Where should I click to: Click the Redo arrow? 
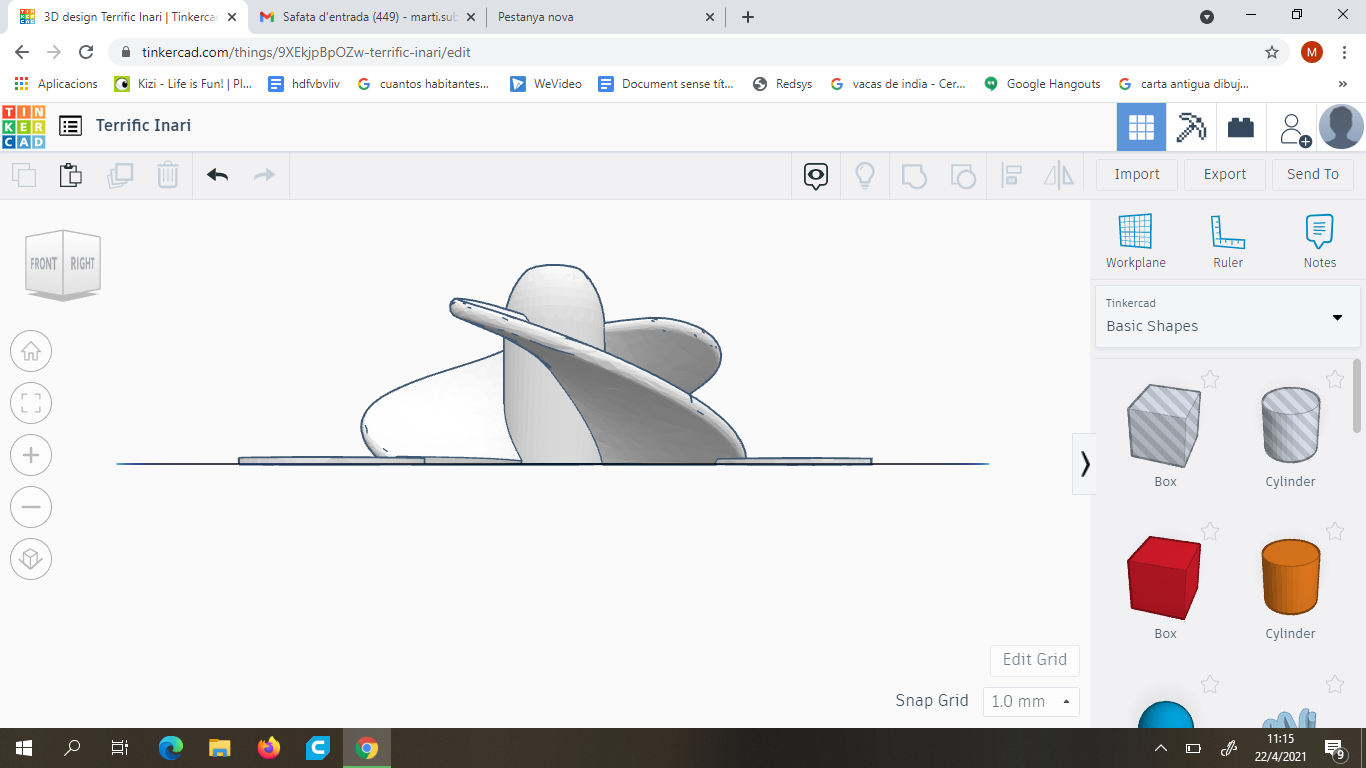coord(264,175)
